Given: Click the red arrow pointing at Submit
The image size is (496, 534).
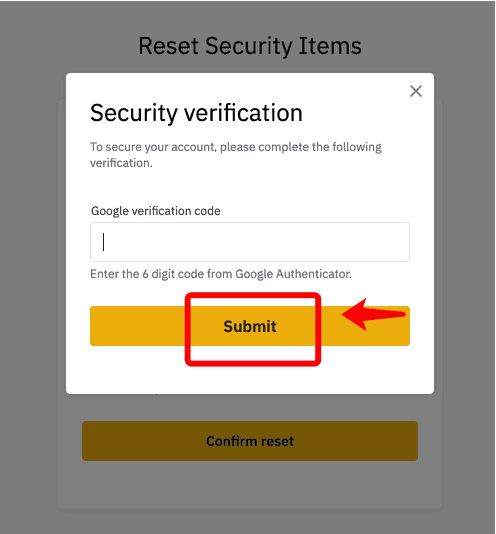Looking at the screenshot, I should coord(373,314).
